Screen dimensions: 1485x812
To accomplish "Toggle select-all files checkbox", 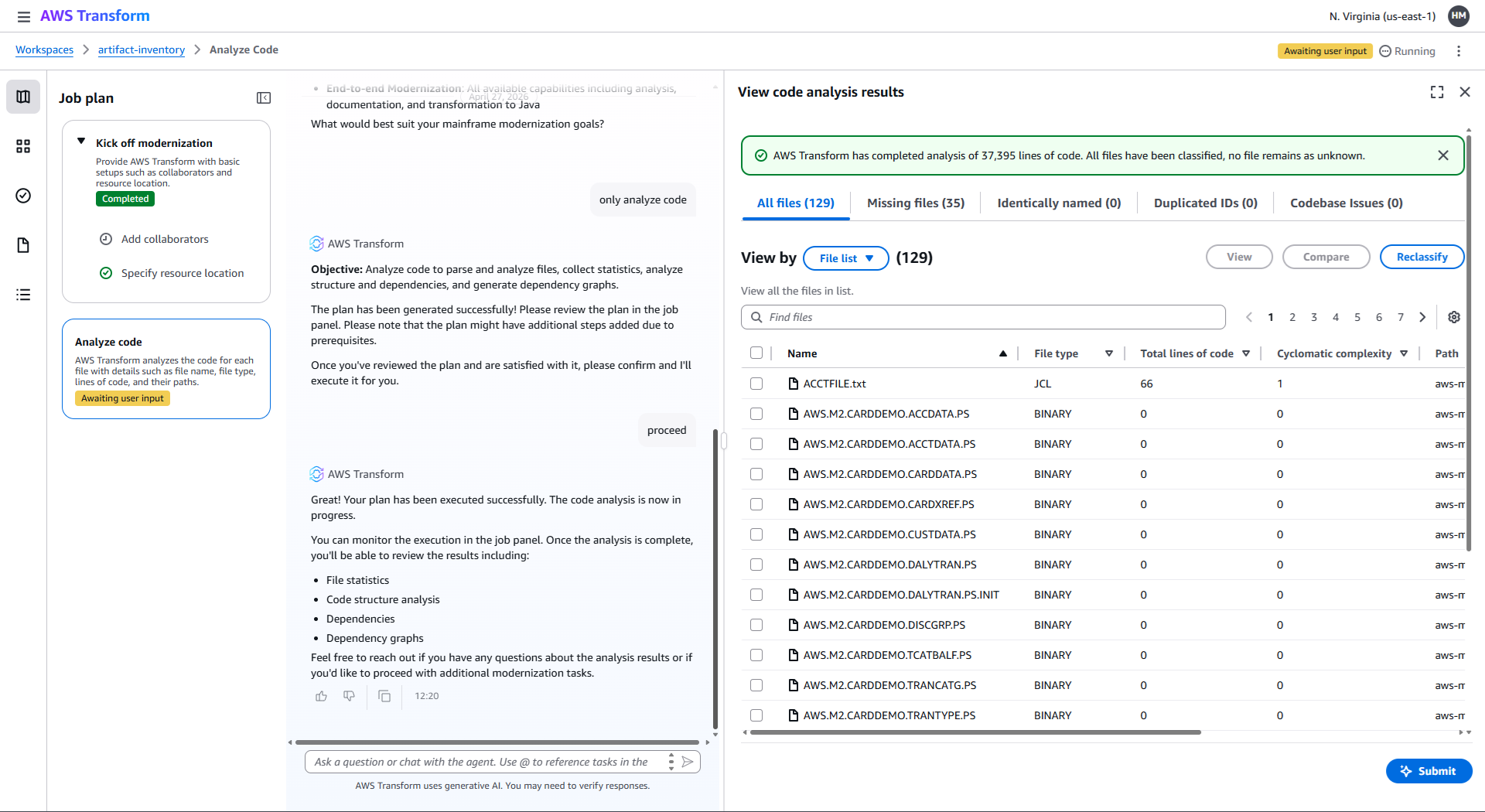I will (756, 353).
